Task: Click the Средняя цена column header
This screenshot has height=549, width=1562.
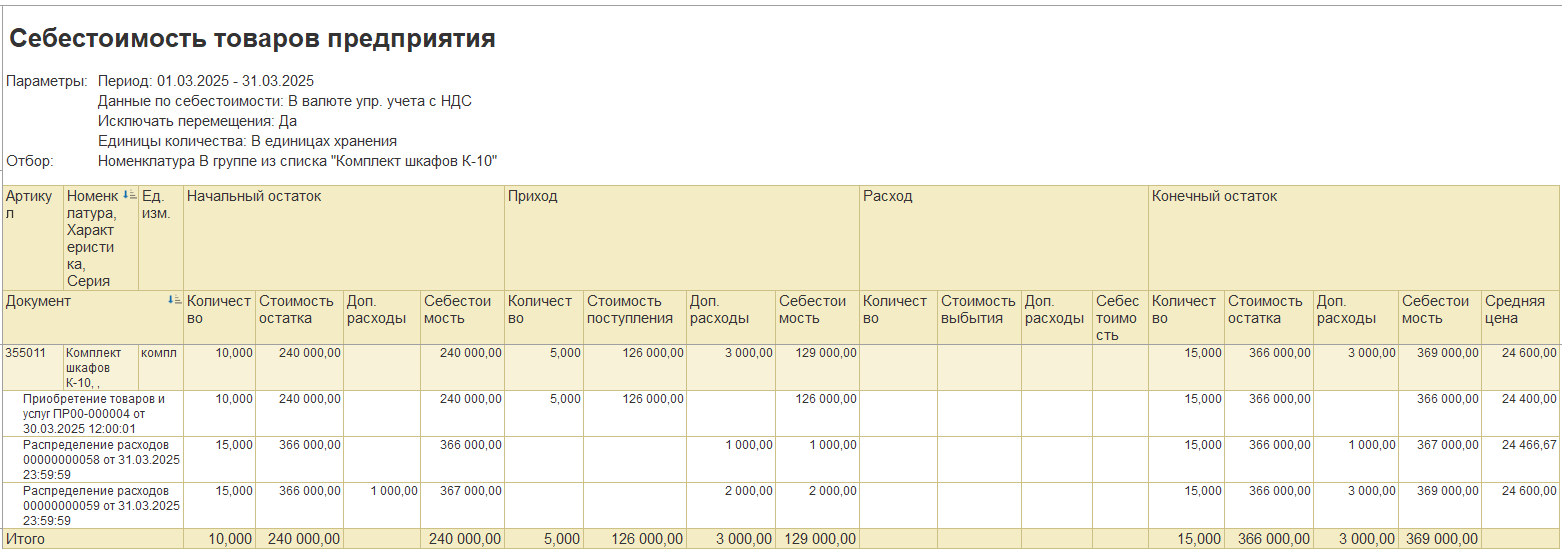Action: [1515, 309]
